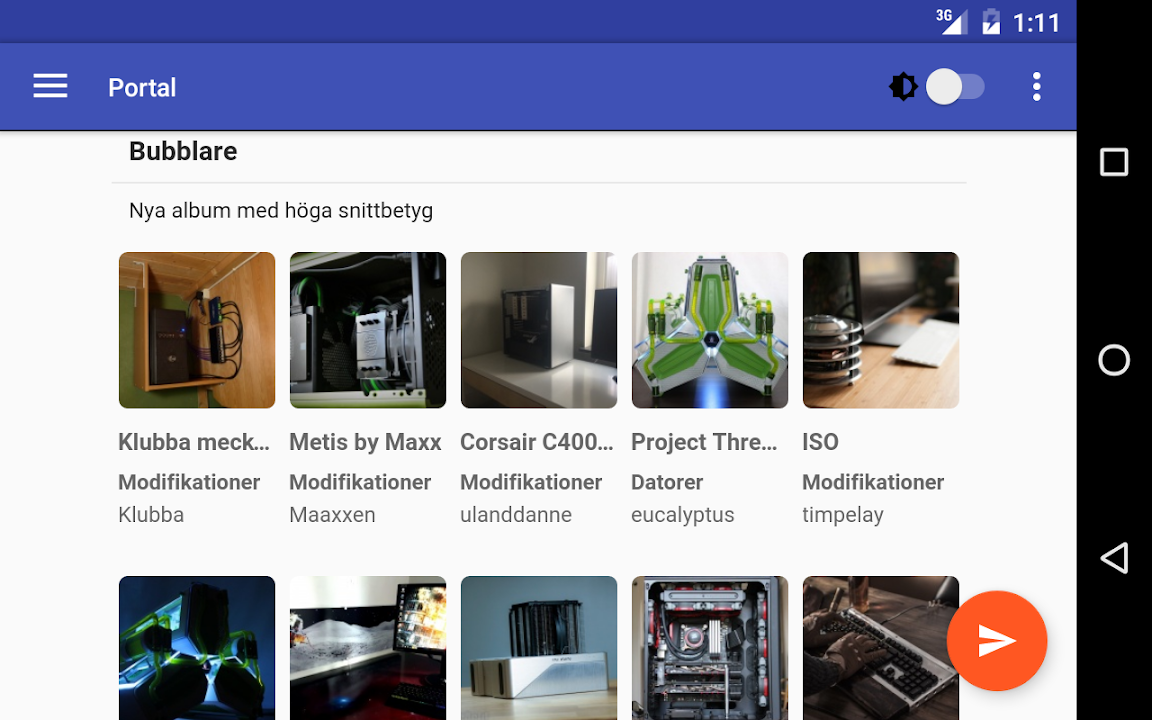The height and width of the screenshot is (720, 1152).
Task: Open the Klubba album thumbnail
Action: 197,330
